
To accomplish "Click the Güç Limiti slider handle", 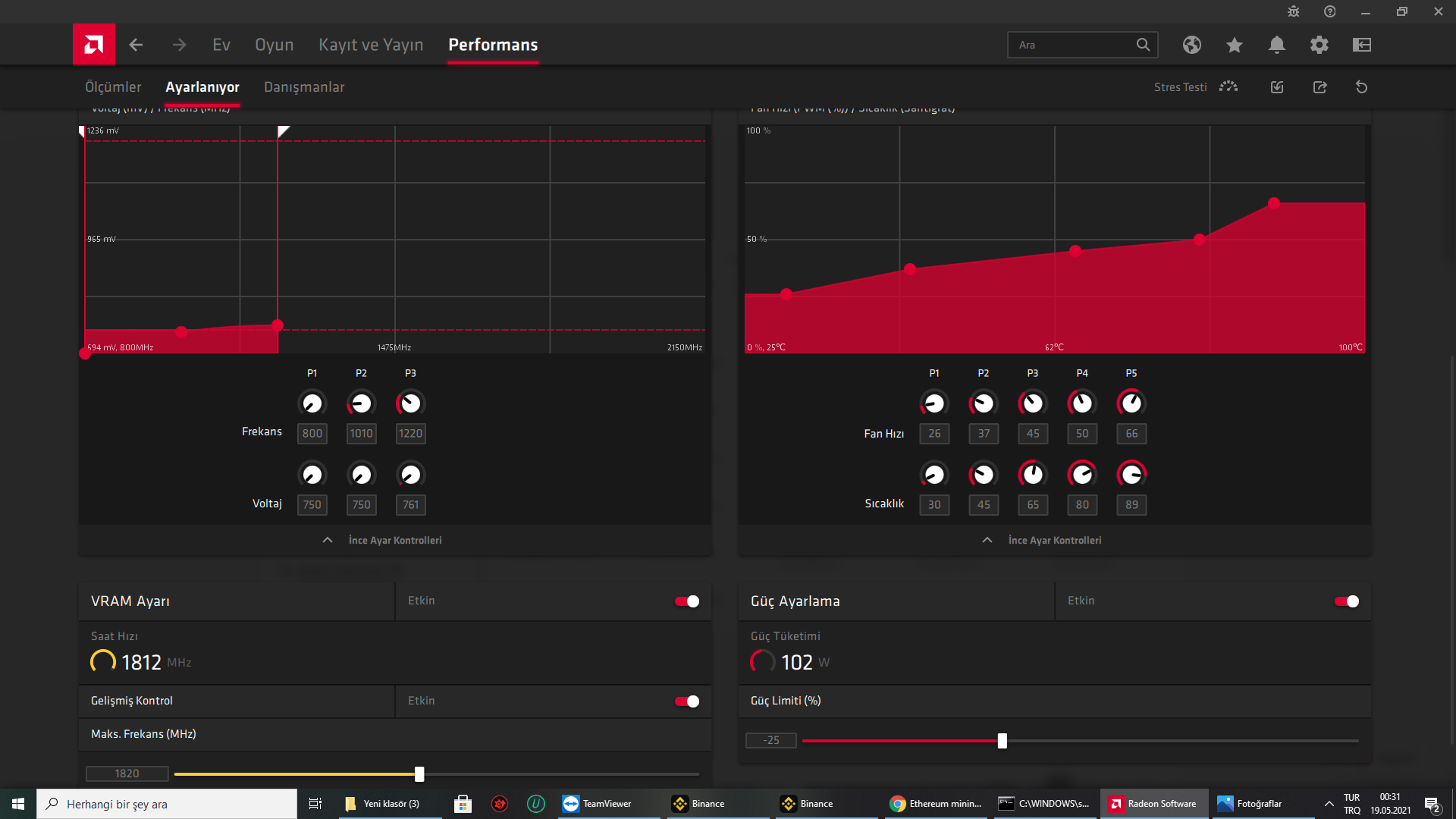I will coord(1002,741).
